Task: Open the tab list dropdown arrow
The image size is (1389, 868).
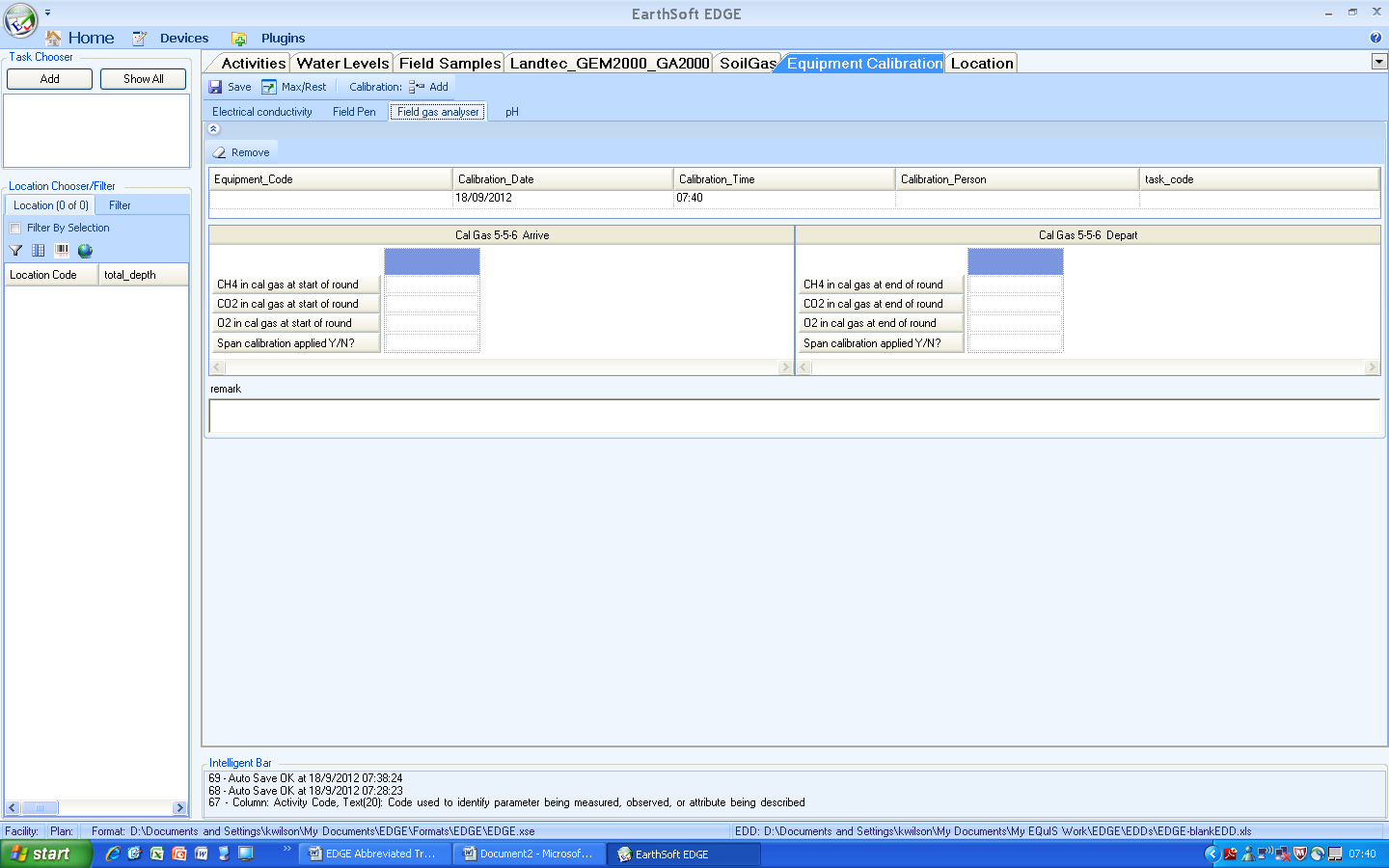Action: tap(1379, 62)
